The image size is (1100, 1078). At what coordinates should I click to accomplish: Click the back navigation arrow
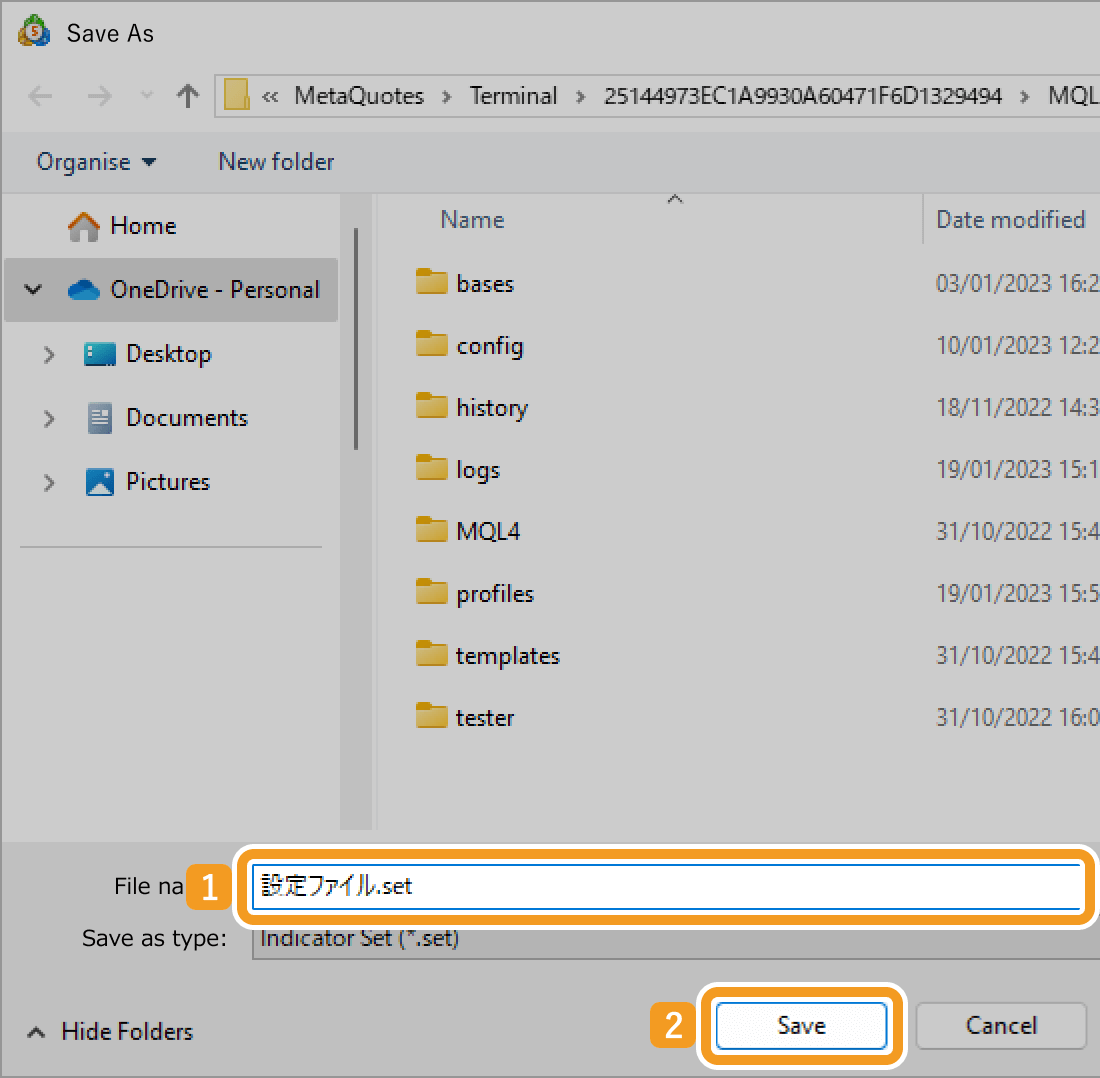39,95
